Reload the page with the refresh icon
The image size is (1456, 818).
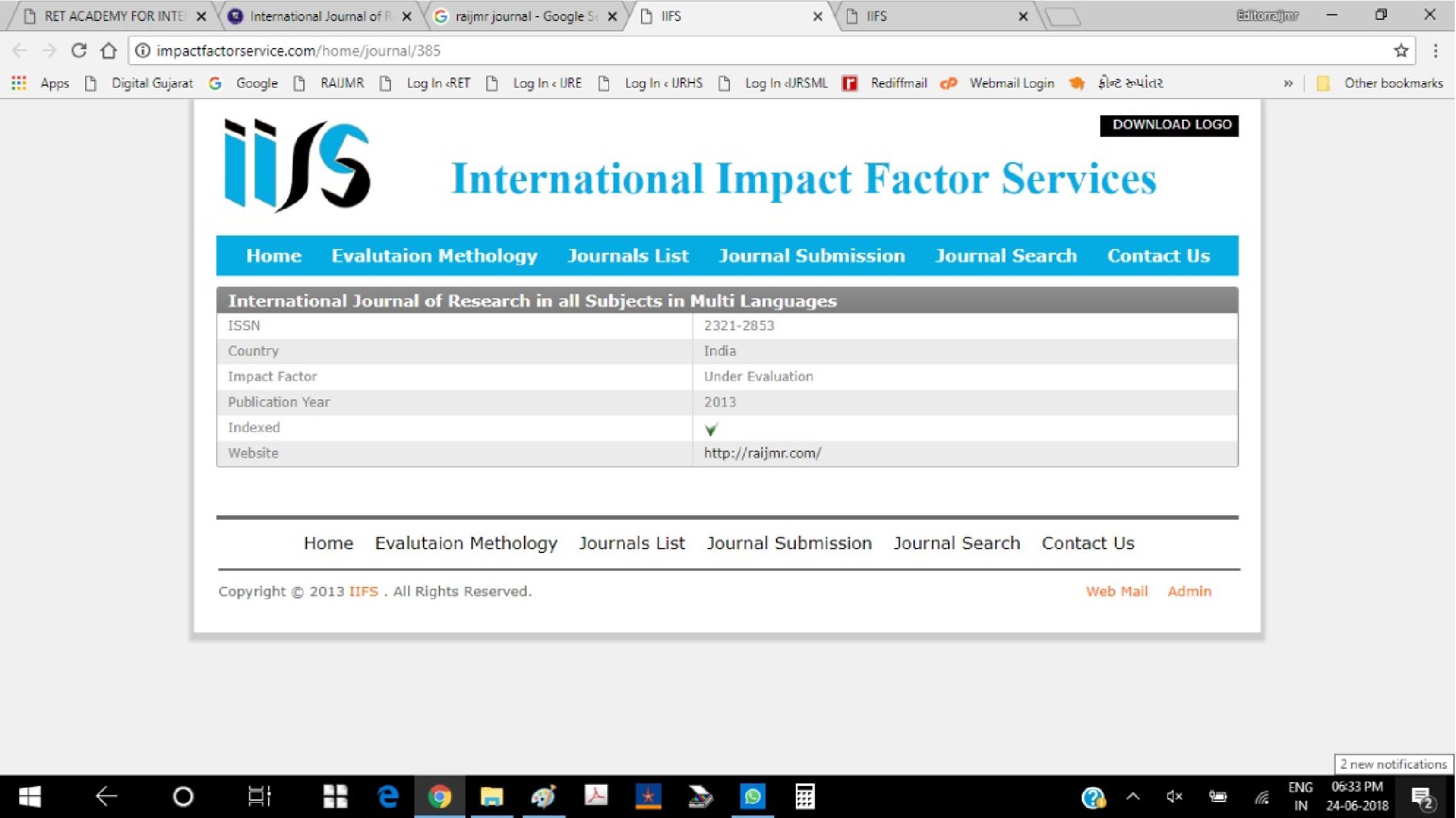click(x=79, y=51)
